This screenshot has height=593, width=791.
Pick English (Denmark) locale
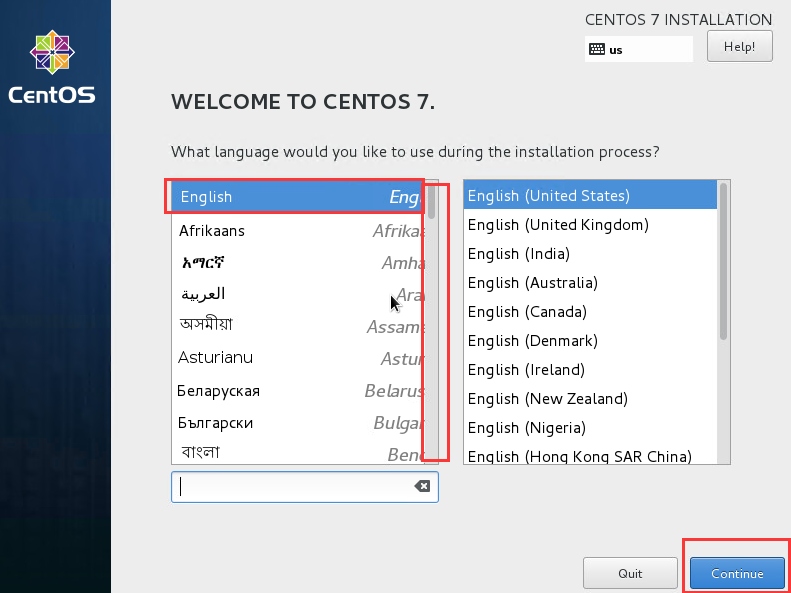[590, 341]
